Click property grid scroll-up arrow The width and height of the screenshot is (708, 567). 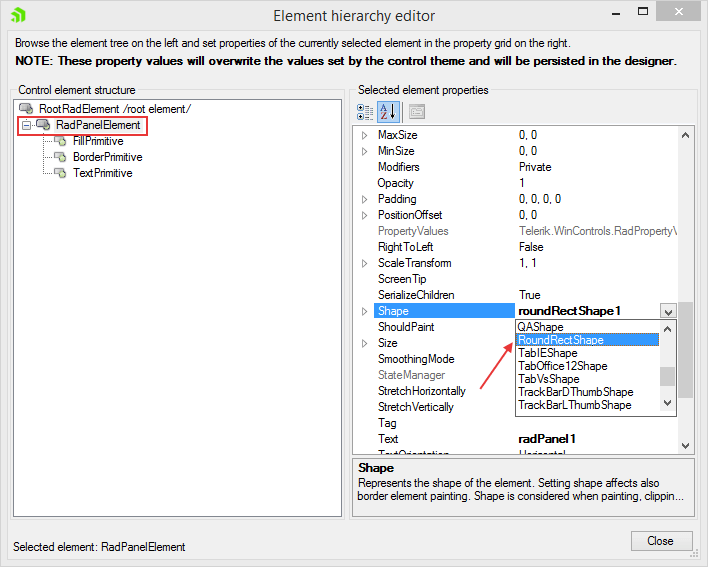pos(685,135)
